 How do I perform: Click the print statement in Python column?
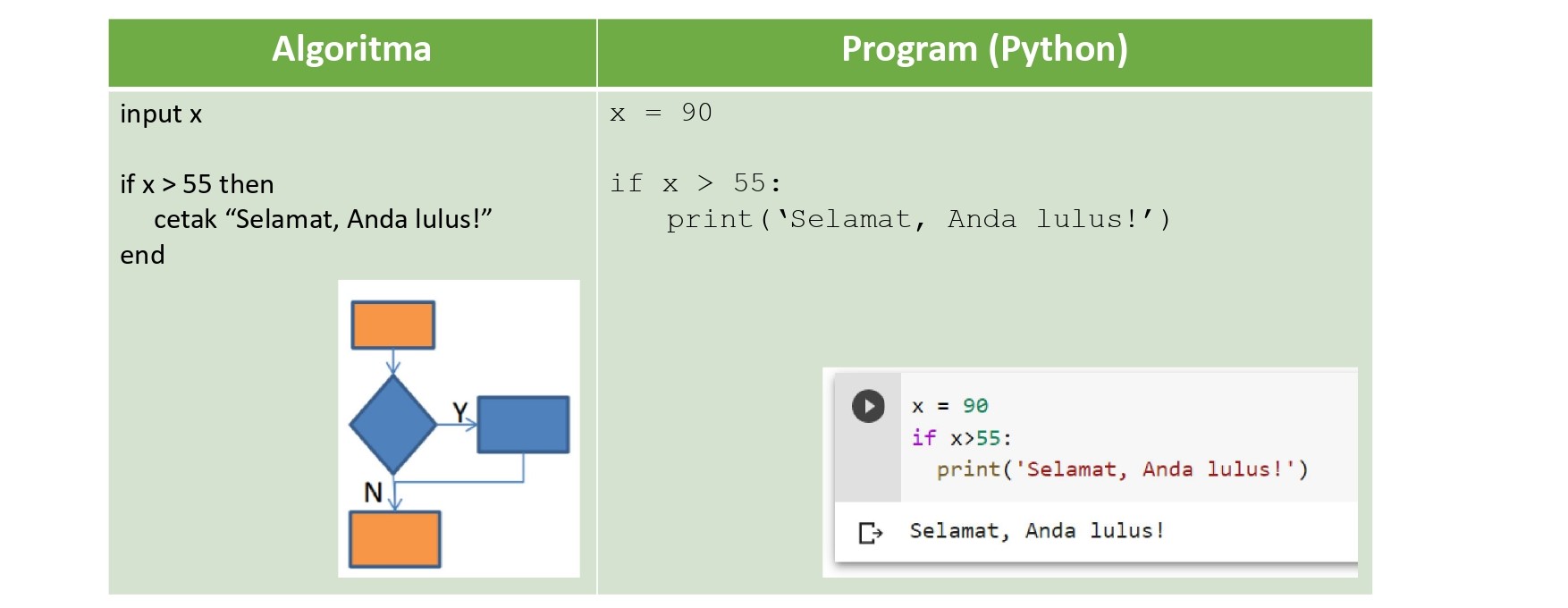pos(918,219)
